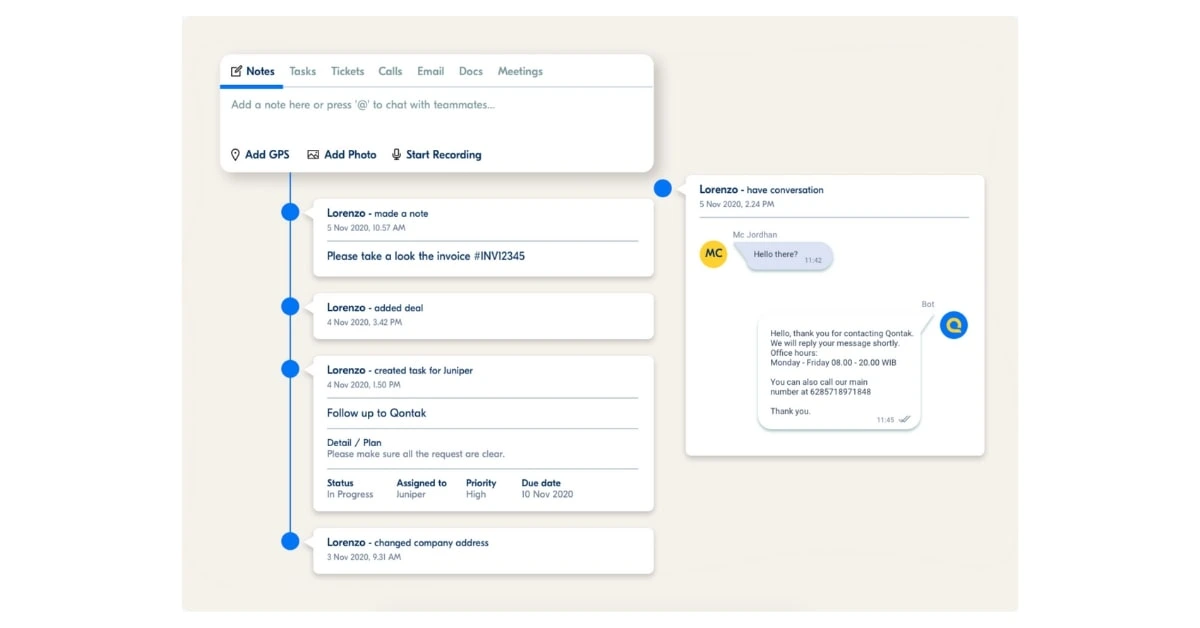Click the '10 Nov 2020' due date
Screen dimensions: 1200x628
pyautogui.click(x=547, y=495)
